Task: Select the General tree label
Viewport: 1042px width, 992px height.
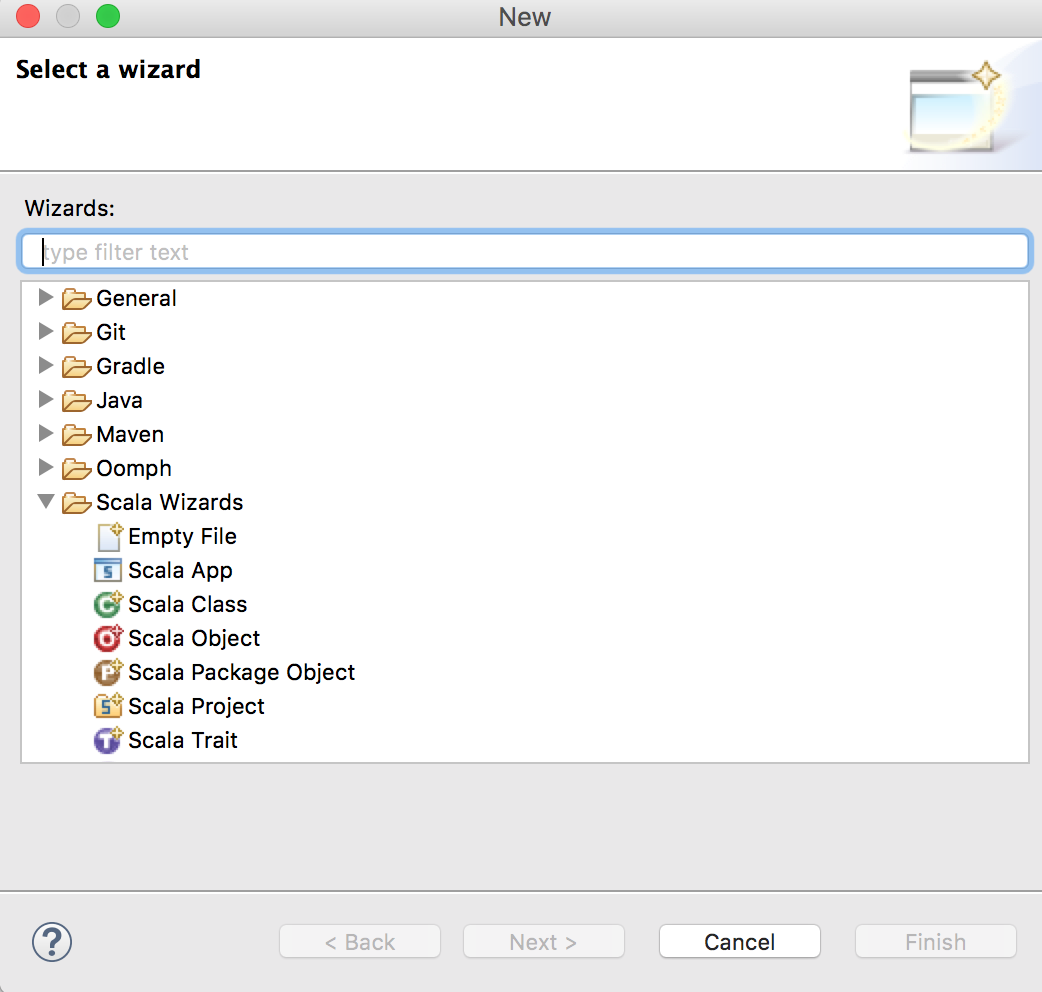Action: (136, 299)
